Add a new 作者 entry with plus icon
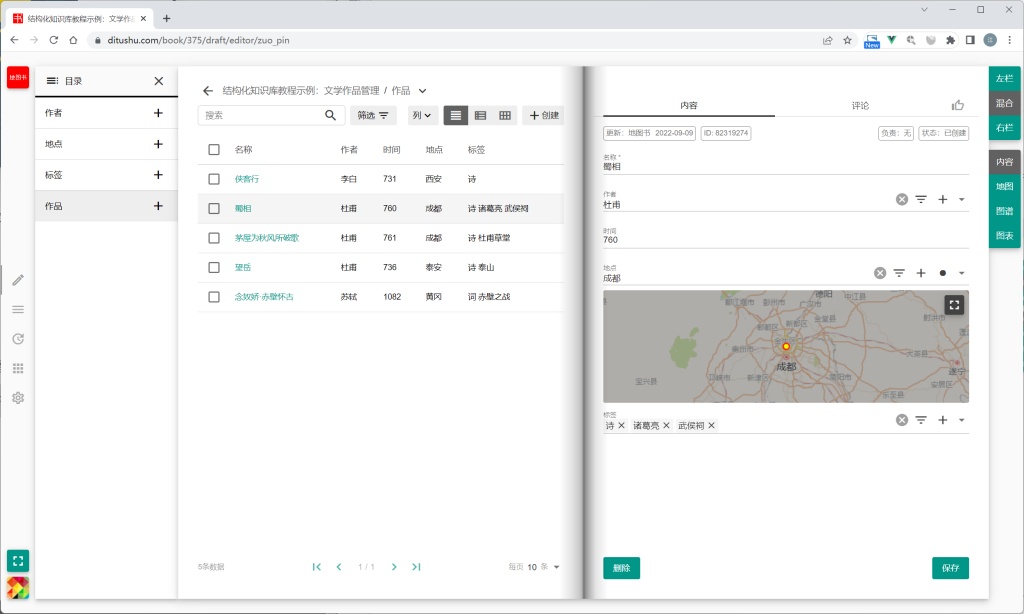The width and height of the screenshot is (1024, 614). click(158, 113)
